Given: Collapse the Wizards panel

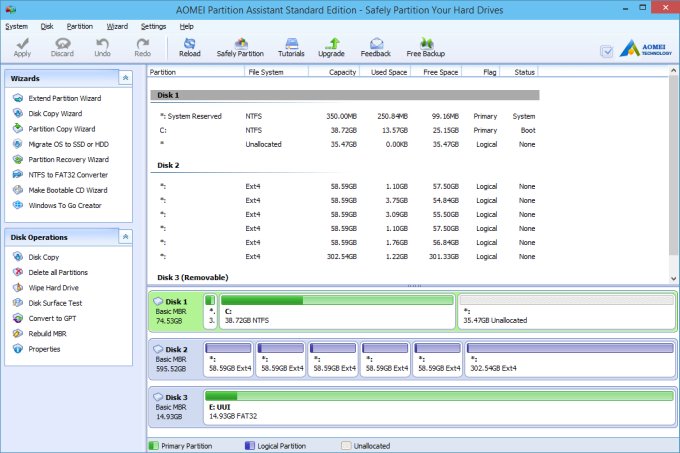Looking at the screenshot, I should tap(125, 78).
